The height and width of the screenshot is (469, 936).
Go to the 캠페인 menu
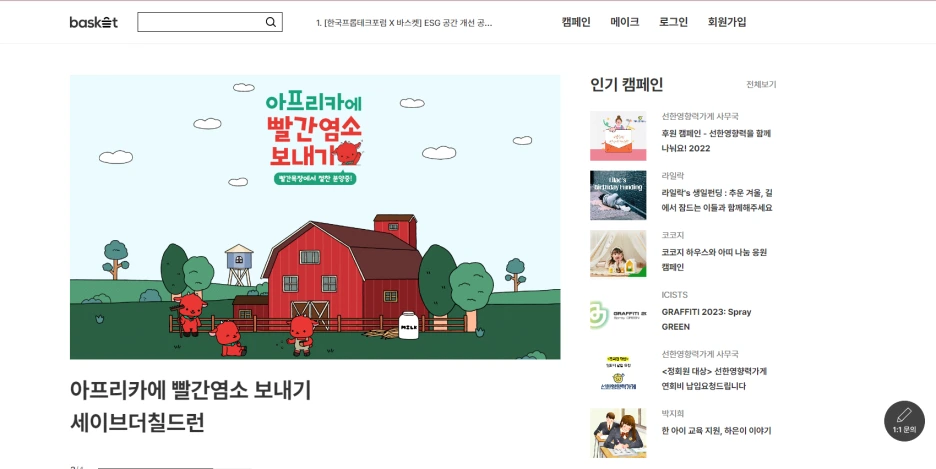(576, 22)
